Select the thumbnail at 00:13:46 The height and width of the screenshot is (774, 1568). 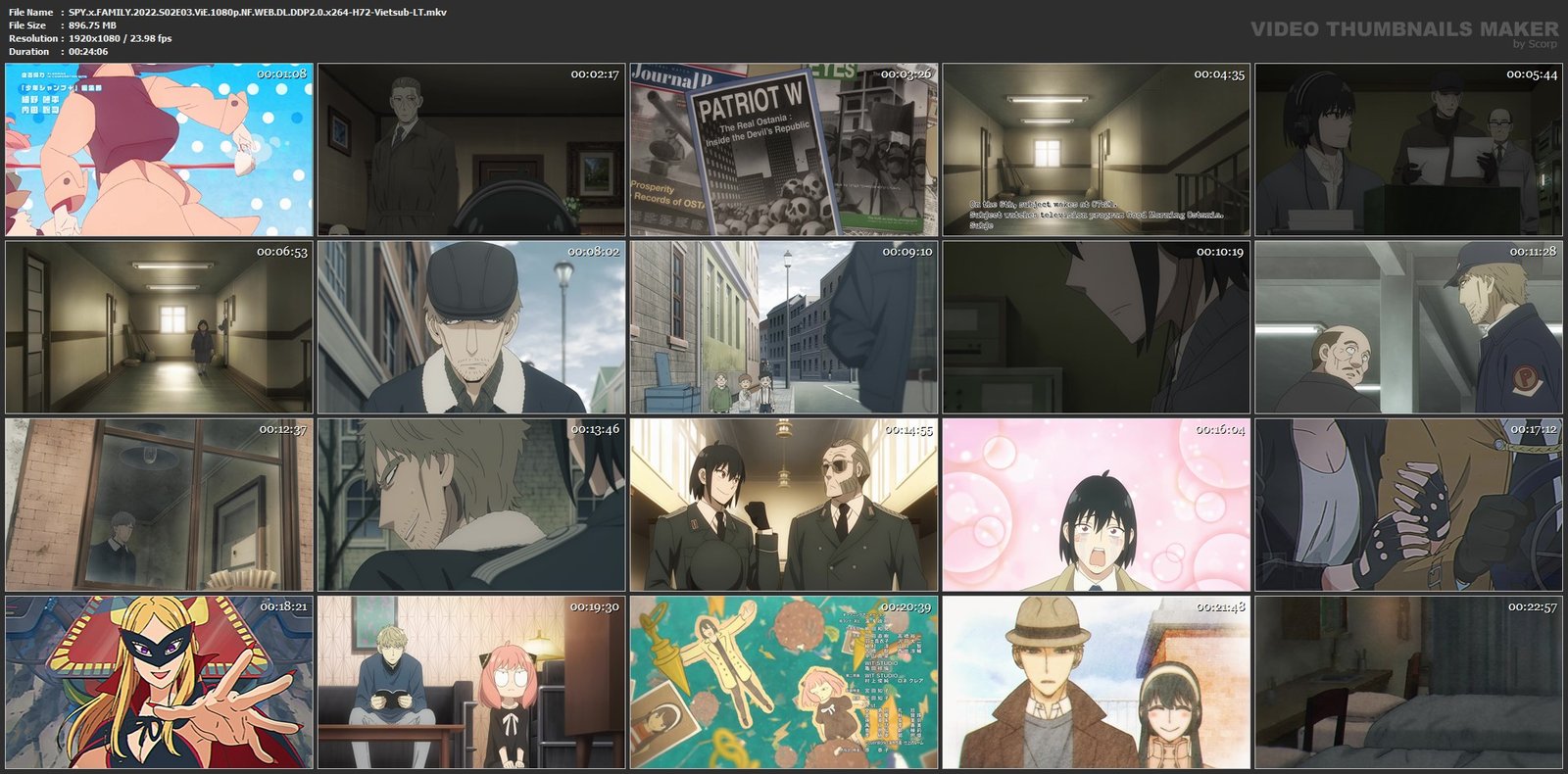[x=471, y=506]
